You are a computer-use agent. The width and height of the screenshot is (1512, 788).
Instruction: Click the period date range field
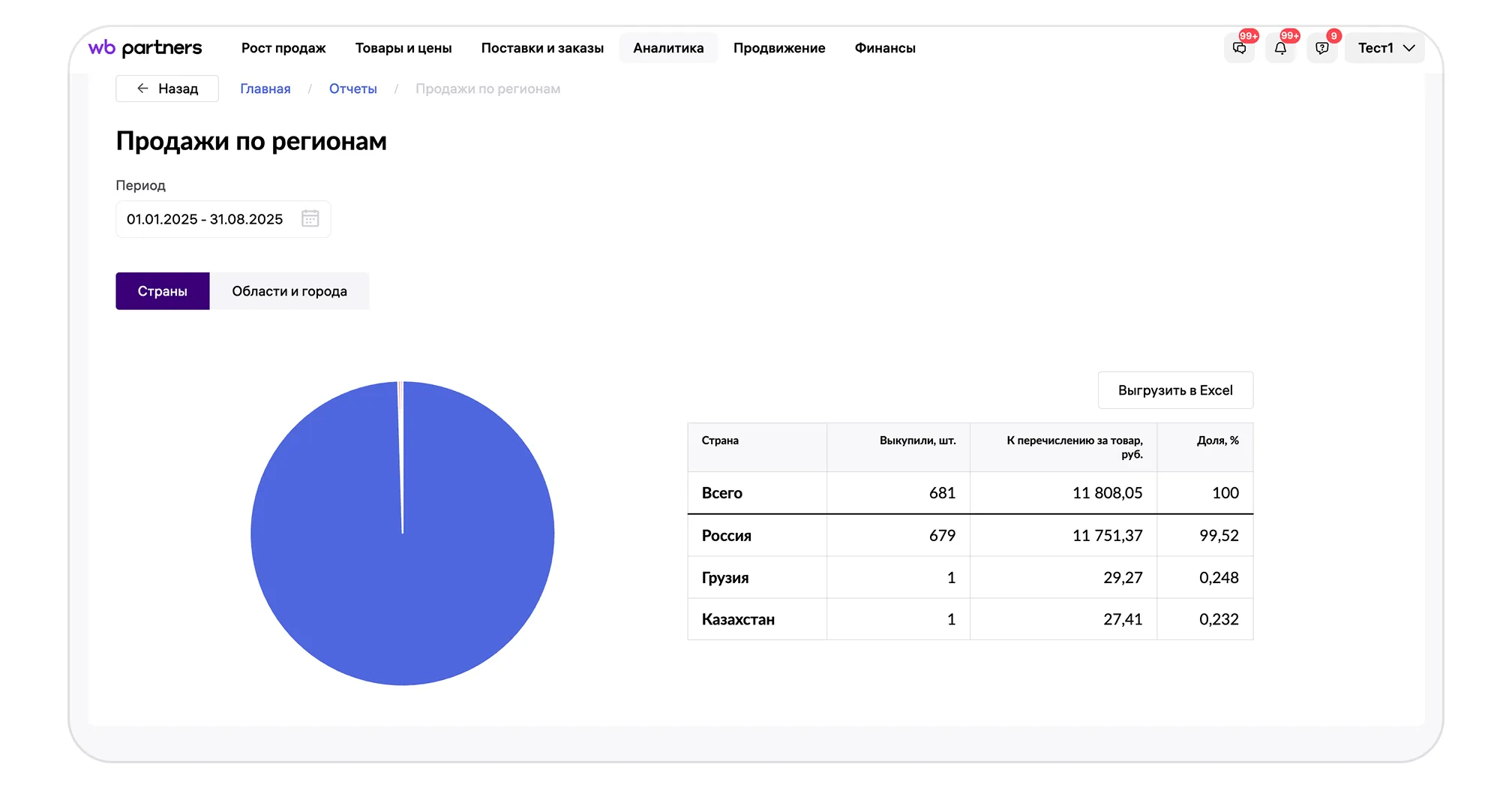coord(205,219)
